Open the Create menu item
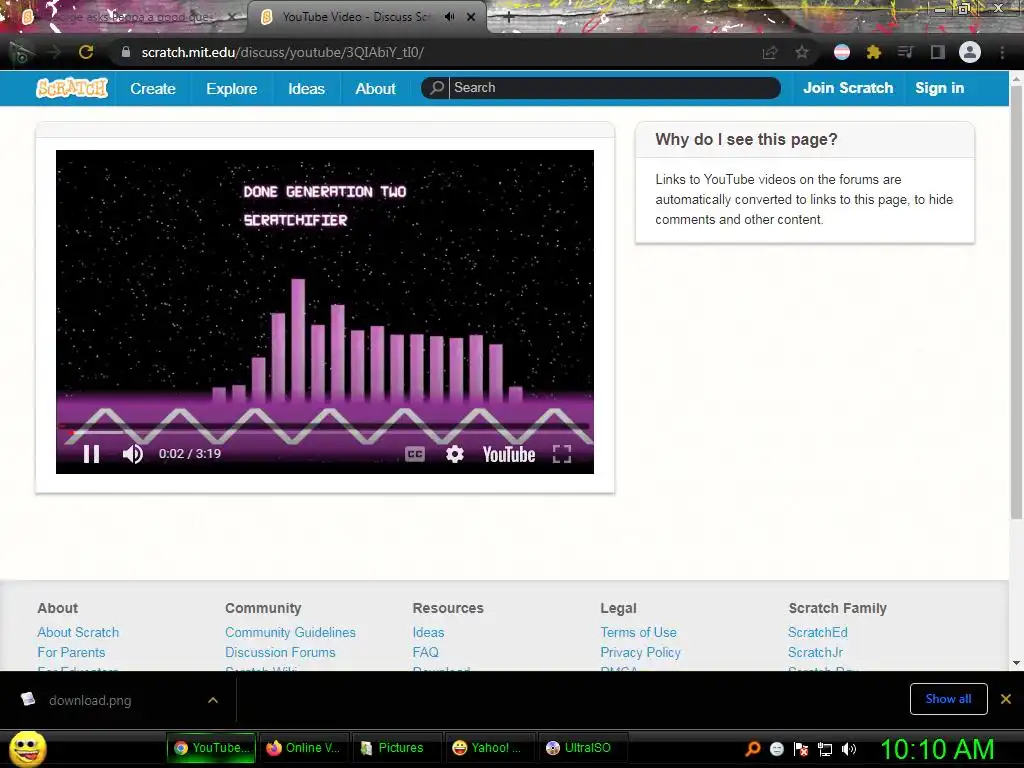This screenshot has height=768, width=1024. tap(153, 88)
